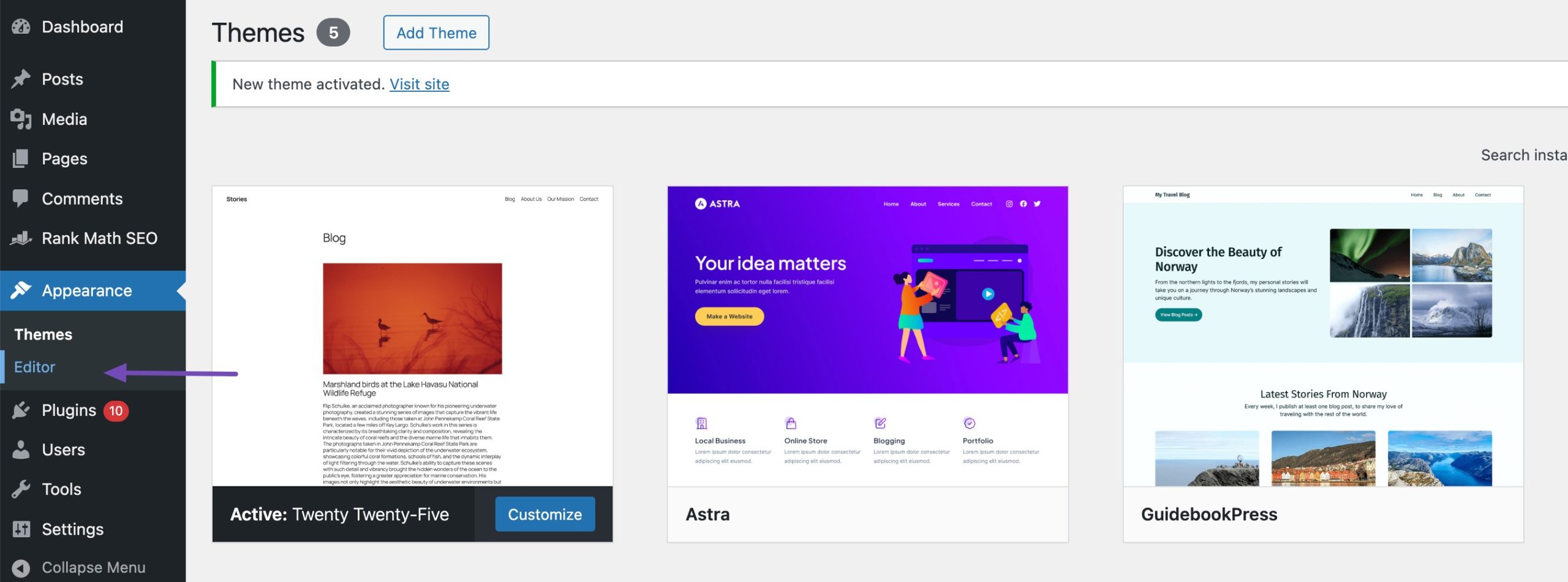Open Rank Math SEO menu

(92, 238)
